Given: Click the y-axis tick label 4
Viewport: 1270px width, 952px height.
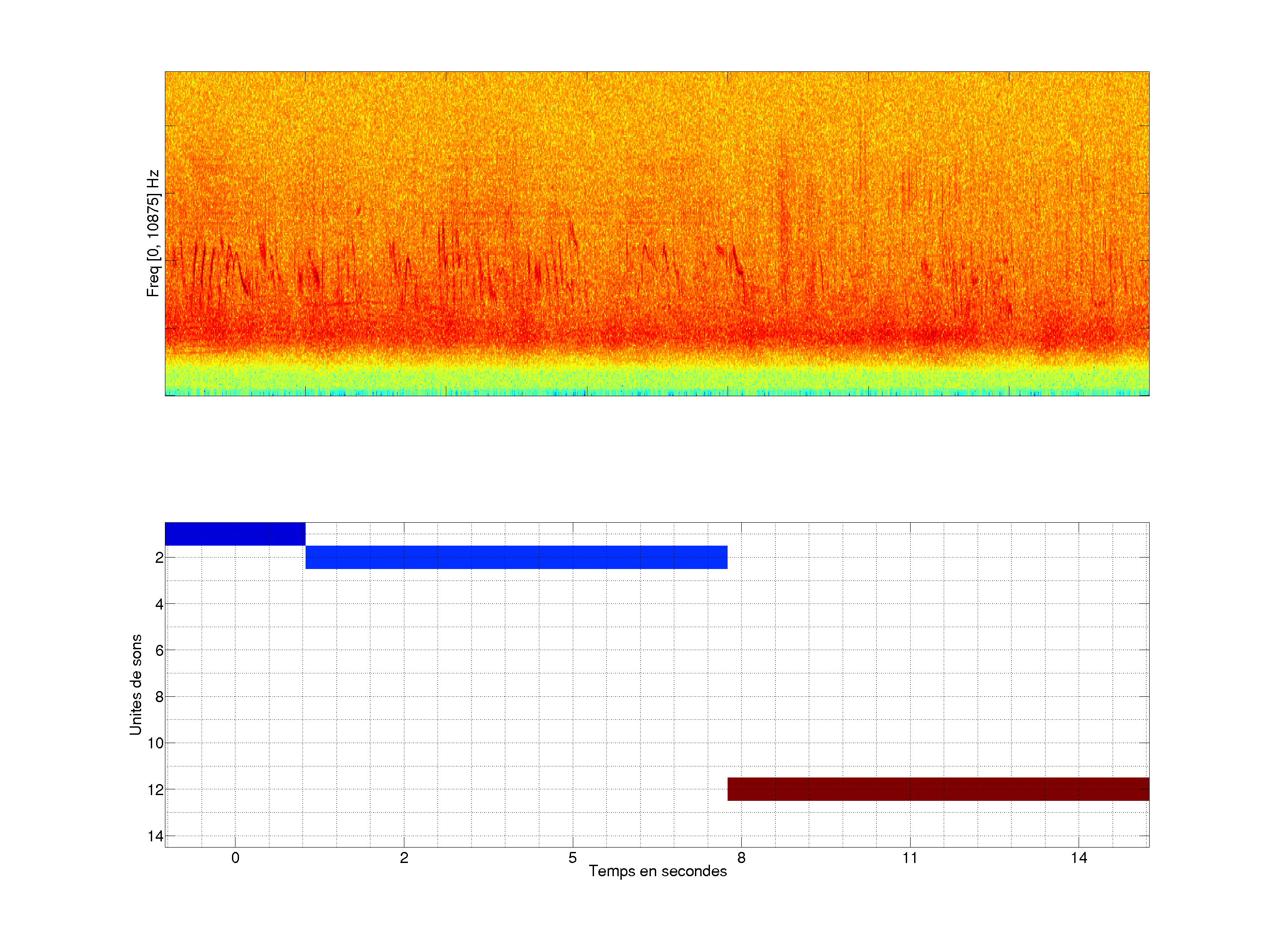Looking at the screenshot, I should 159,604.
